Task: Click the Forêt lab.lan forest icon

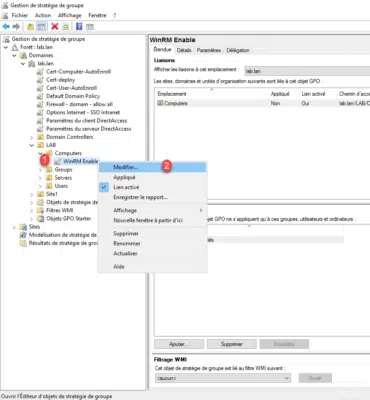Action: [x=15, y=47]
